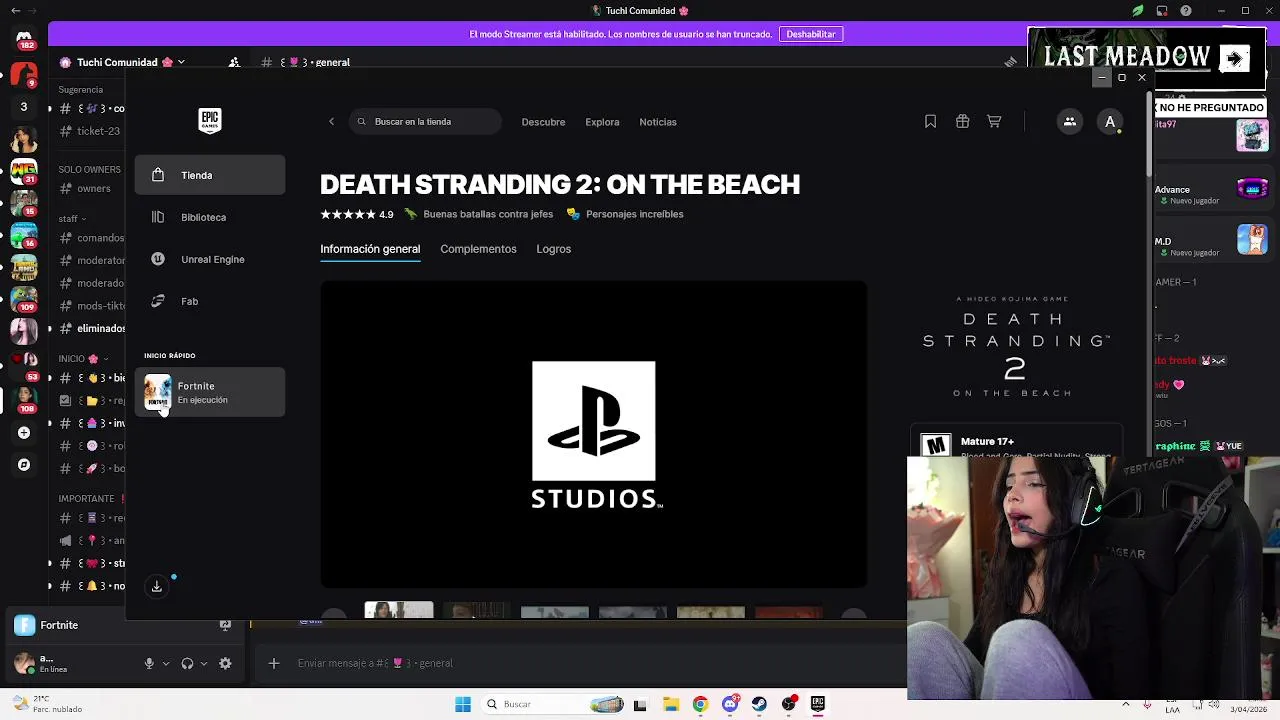Open Google Chrome from the taskbar
Image resolution: width=1280 pixels, height=720 pixels.
point(700,704)
